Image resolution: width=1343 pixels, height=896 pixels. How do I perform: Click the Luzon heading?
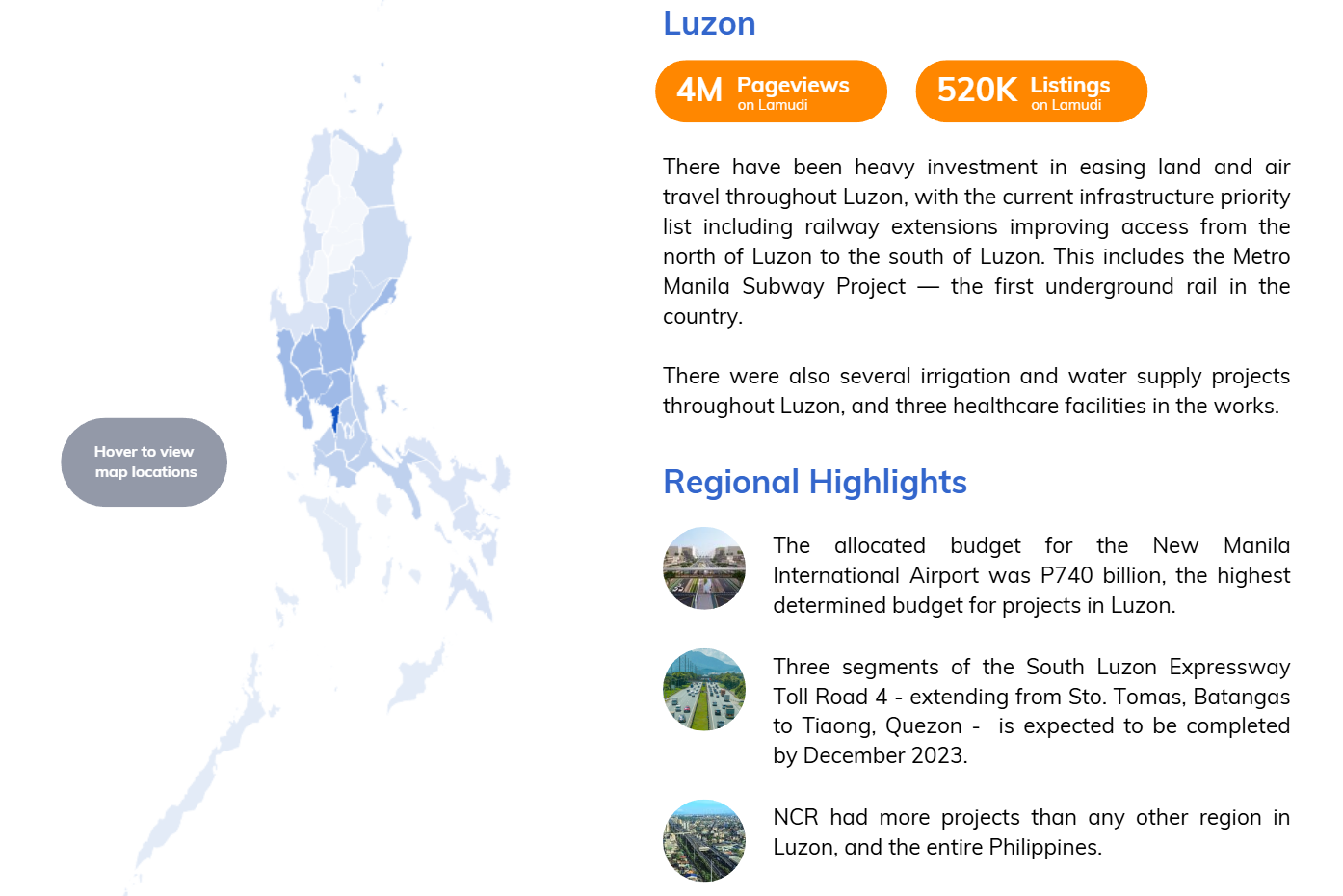click(x=709, y=24)
